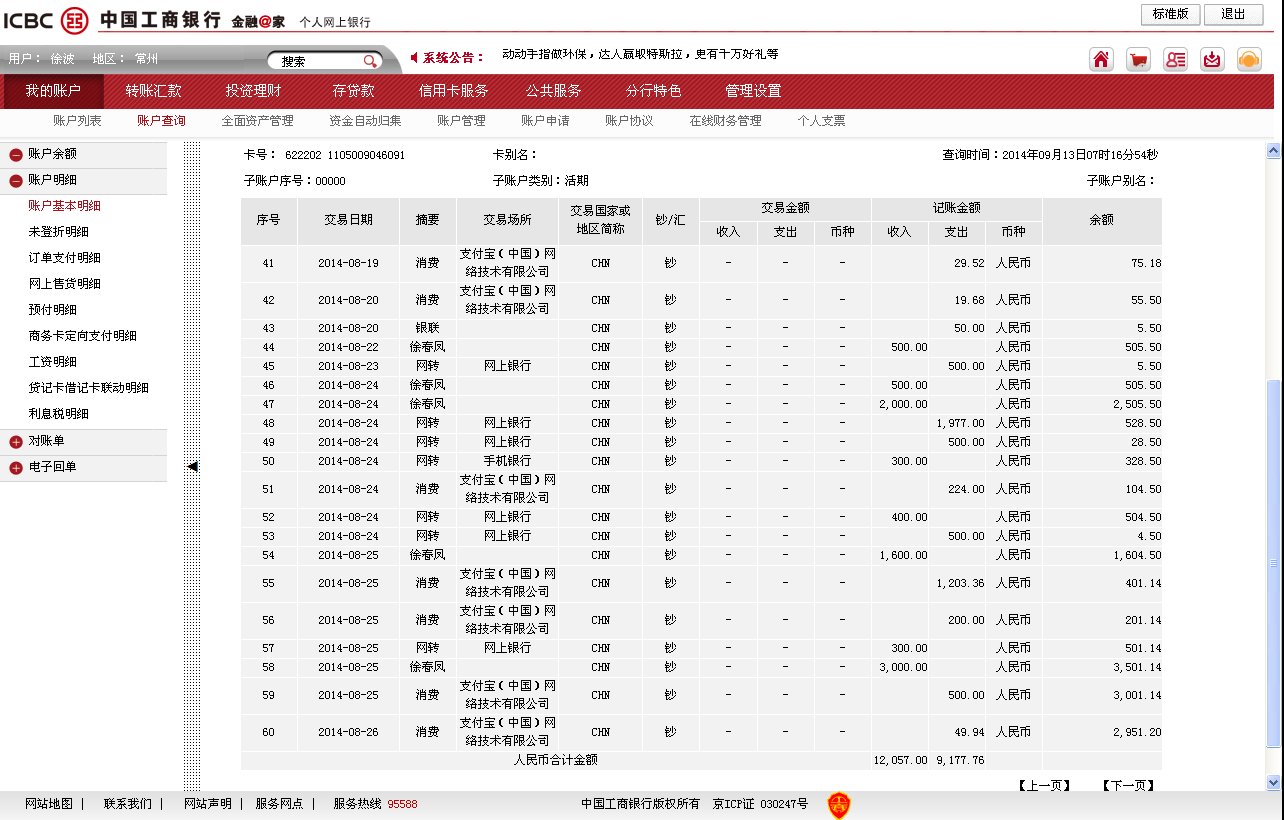Click the red badge icon in footer
This screenshot has height=820, width=1284.
[839, 805]
